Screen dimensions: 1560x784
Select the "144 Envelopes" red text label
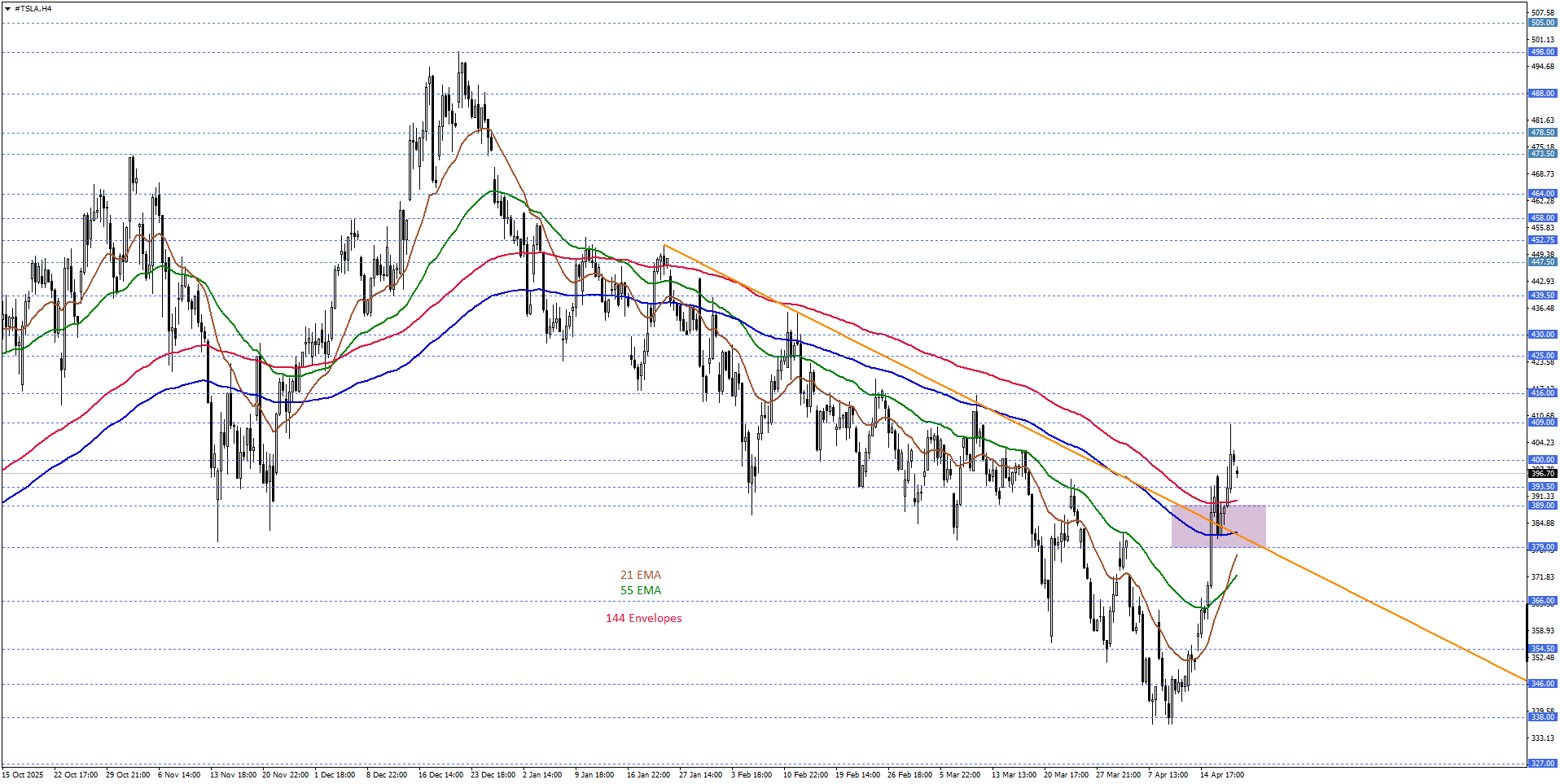point(643,618)
